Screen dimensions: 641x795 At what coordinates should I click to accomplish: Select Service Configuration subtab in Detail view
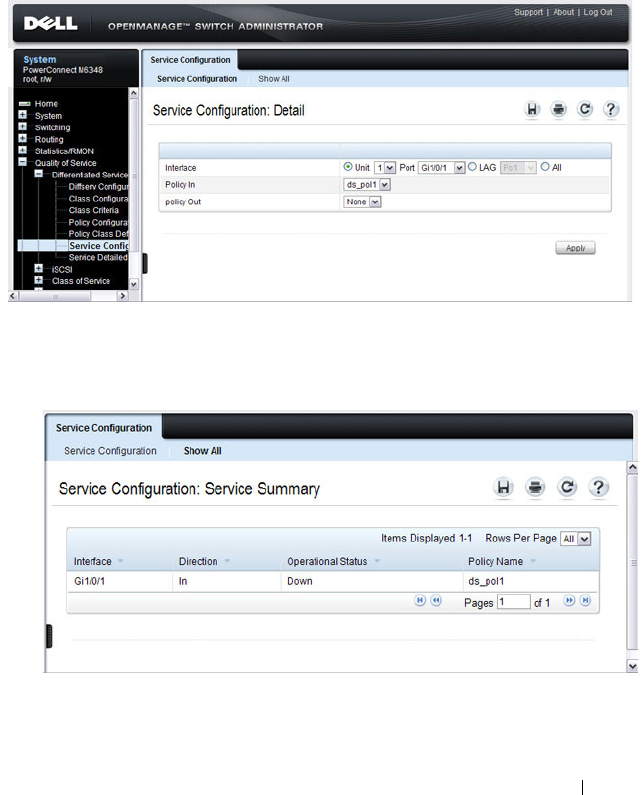point(197,79)
